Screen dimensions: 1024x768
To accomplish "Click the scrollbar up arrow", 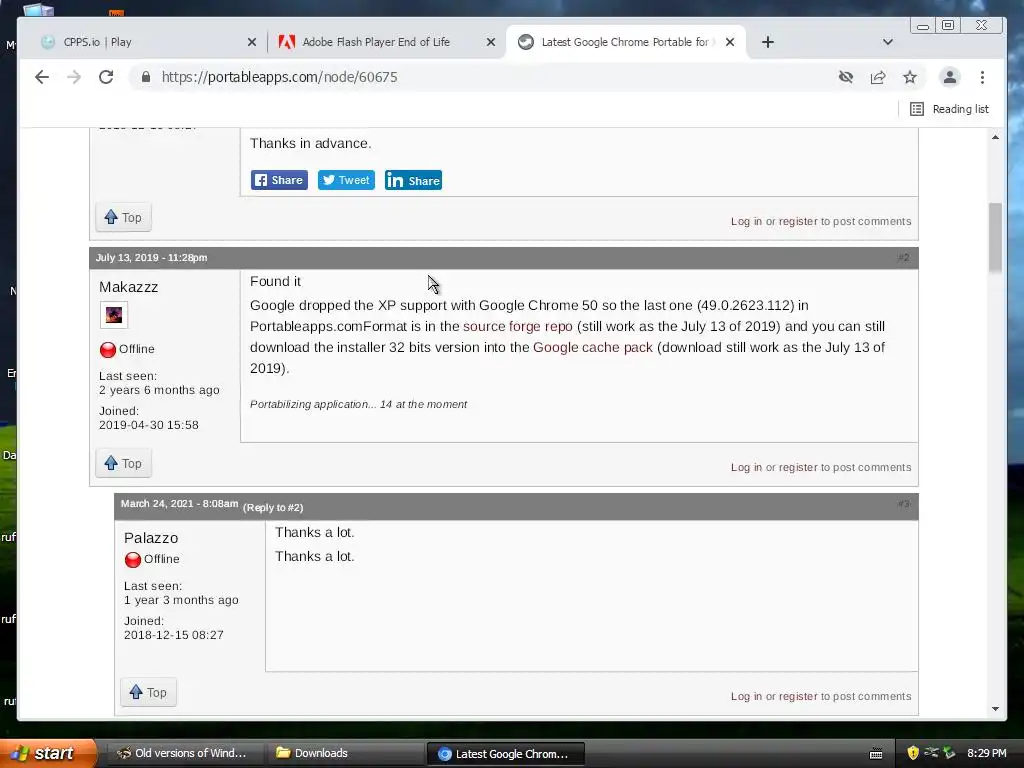I will pos(995,137).
